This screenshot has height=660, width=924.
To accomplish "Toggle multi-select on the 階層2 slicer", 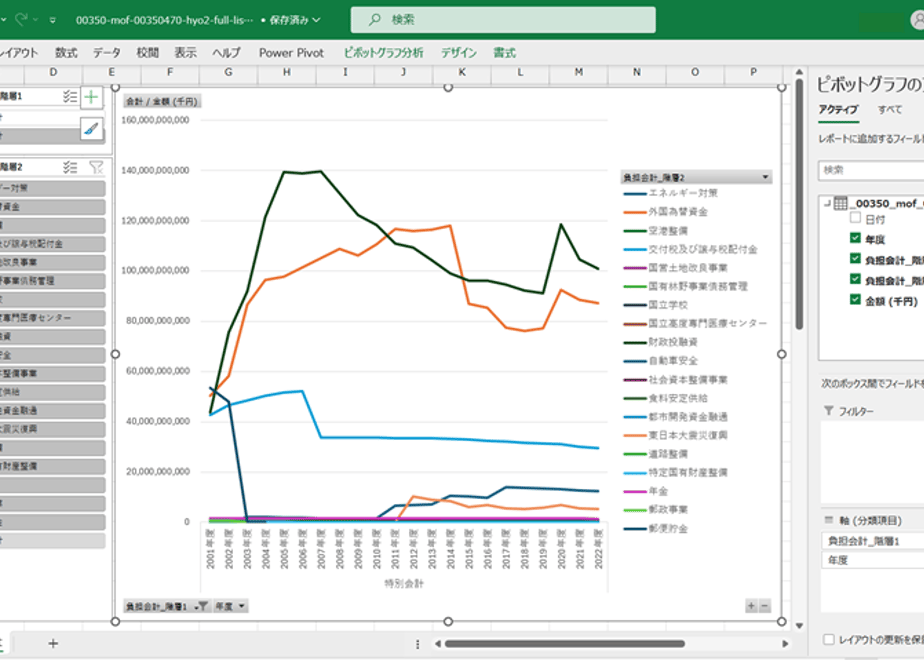I will pyautogui.click(x=70, y=167).
